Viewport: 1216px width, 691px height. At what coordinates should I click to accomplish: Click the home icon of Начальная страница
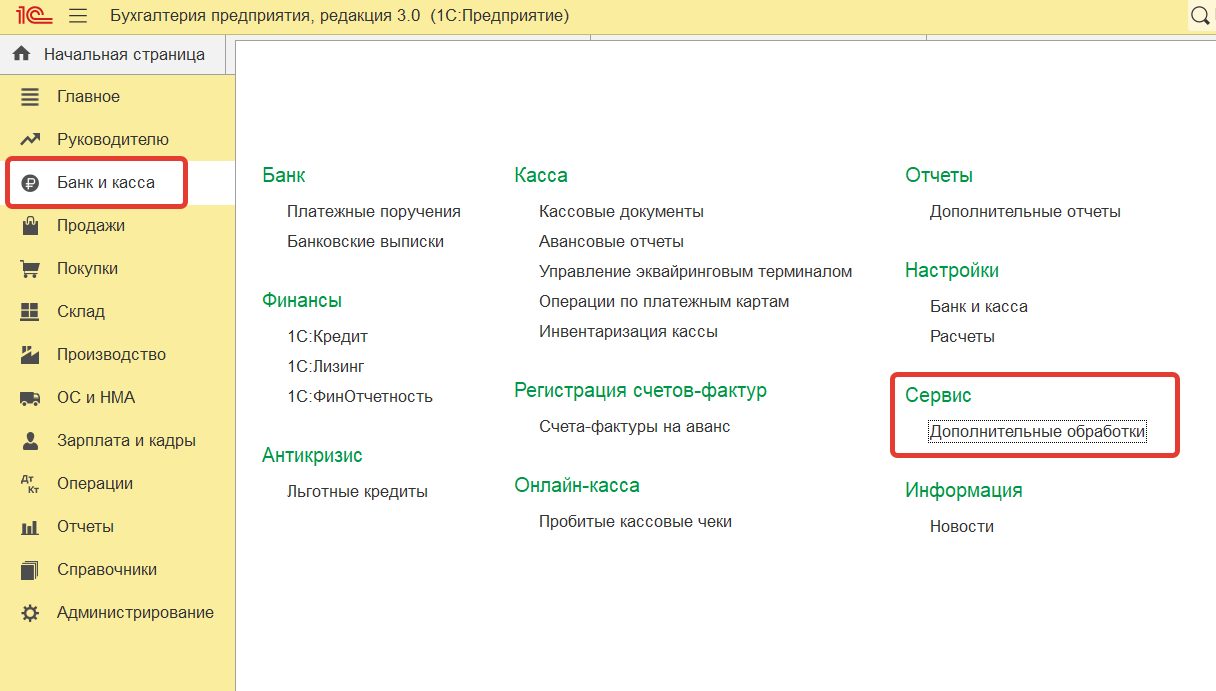click(21, 54)
